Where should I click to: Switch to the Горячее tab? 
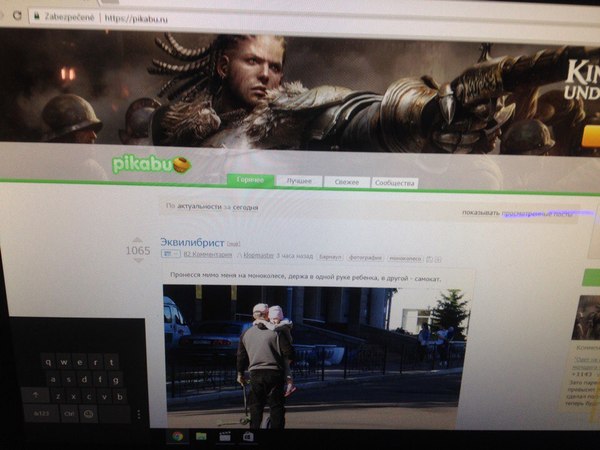(249, 181)
